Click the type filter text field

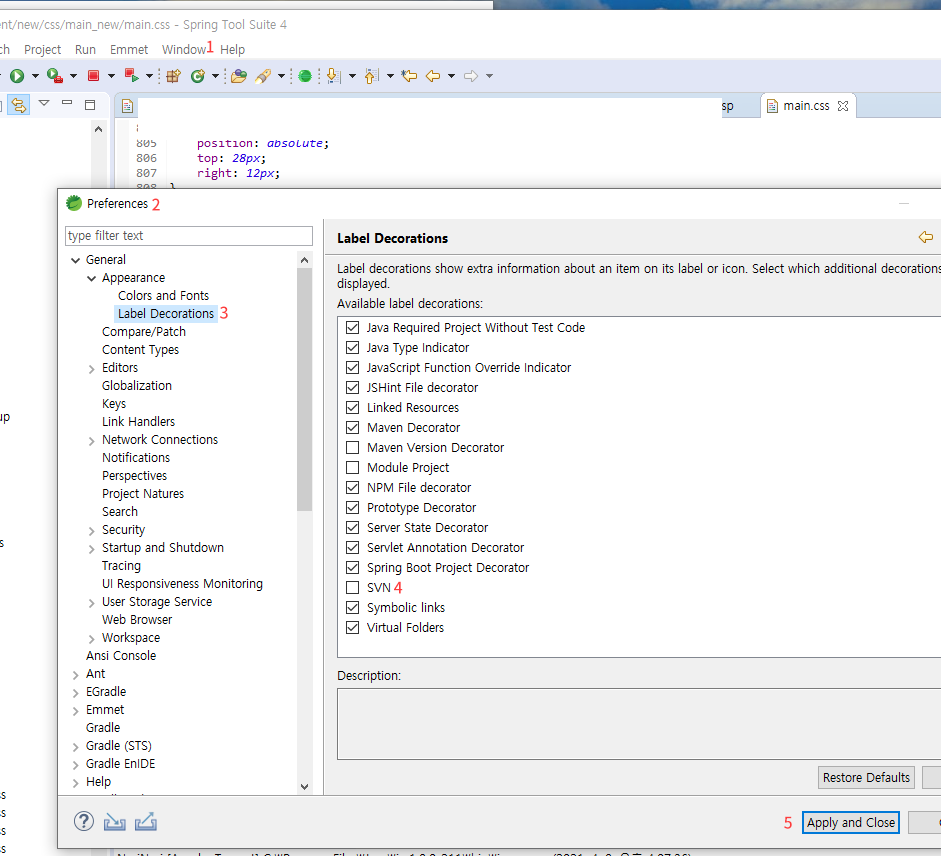(188, 235)
